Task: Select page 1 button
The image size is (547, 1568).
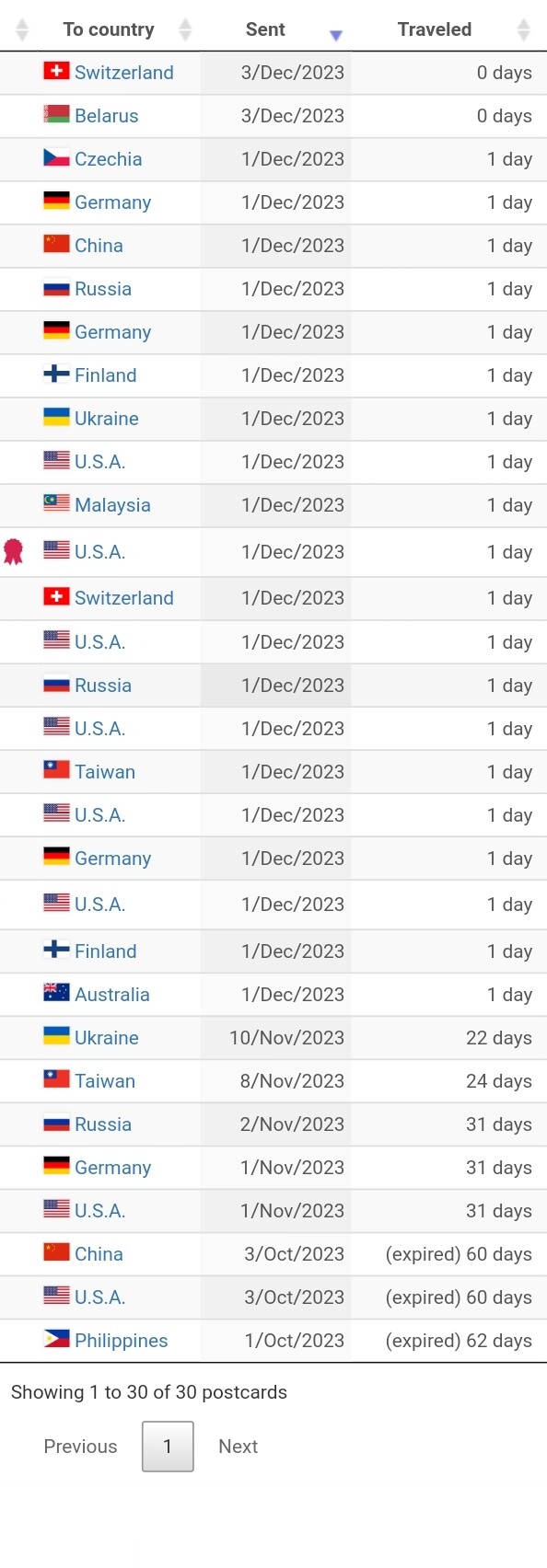Action: pyautogui.click(x=168, y=1447)
